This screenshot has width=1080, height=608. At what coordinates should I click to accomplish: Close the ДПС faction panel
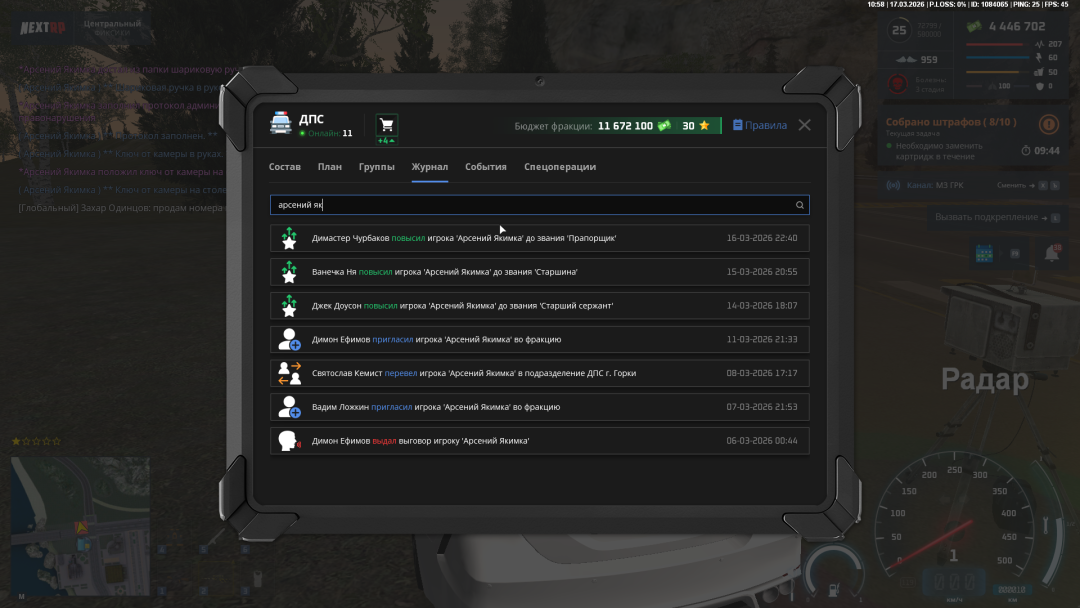pos(805,125)
